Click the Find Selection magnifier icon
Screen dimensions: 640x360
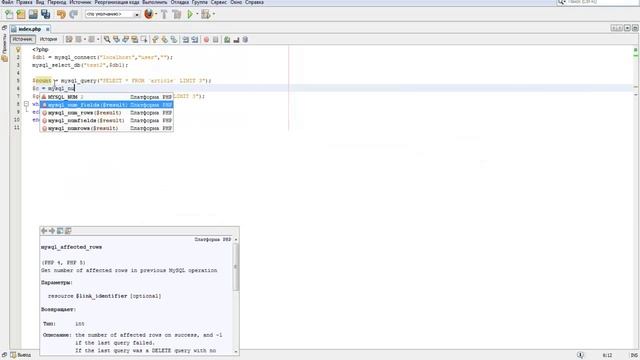[107, 40]
